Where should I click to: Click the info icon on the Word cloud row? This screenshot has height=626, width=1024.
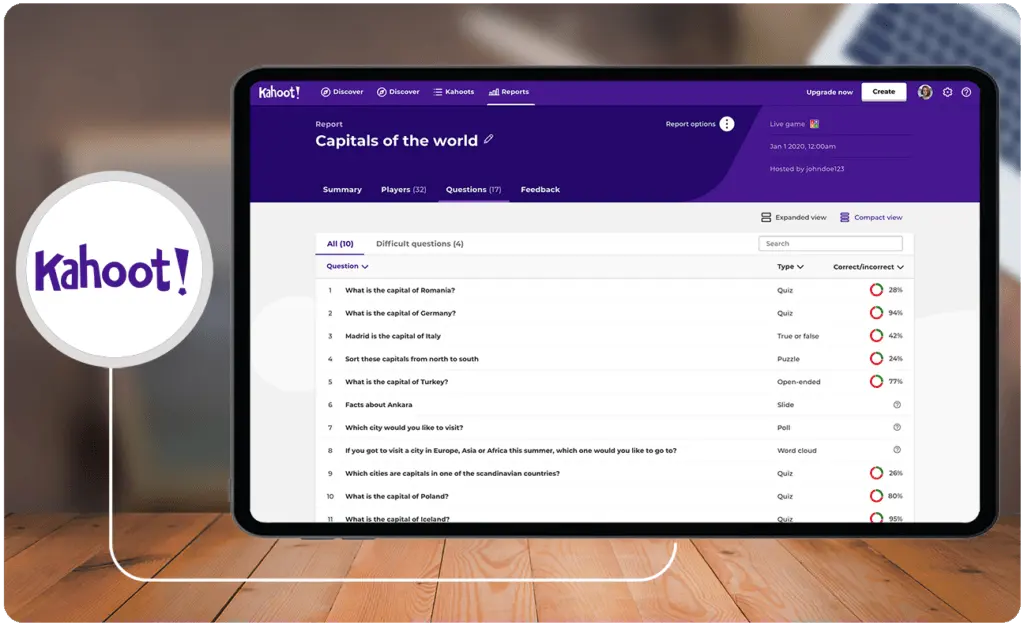897,450
